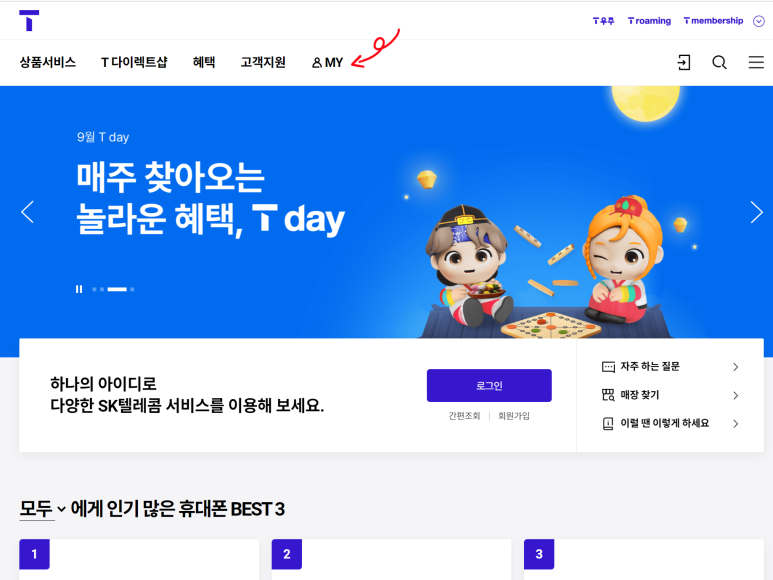Open the search magnifier icon
Screen dimensions: 773x580
(x=719, y=63)
